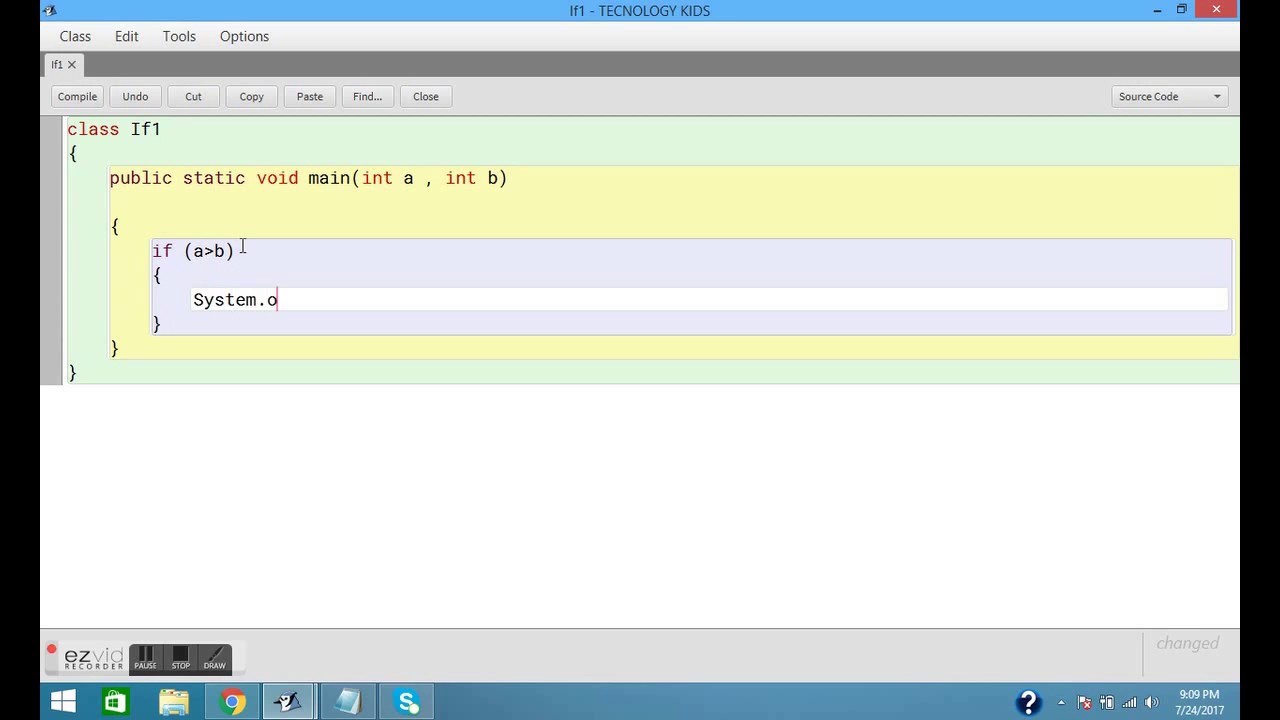This screenshot has width=1280, height=720.
Task: Click the Action Center flag icon
Action: pyautogui.click(x=1085, y=702)
